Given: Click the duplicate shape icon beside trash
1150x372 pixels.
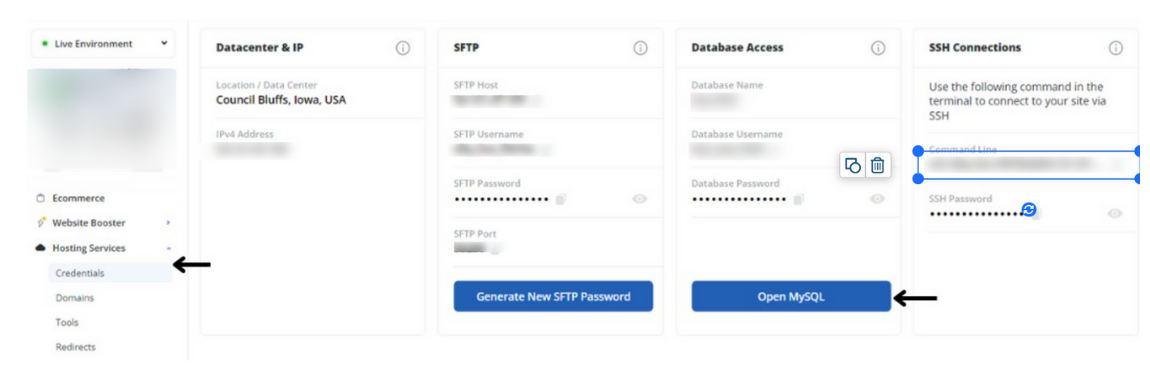Looking at the screenshot, I should tap(853, 165).
